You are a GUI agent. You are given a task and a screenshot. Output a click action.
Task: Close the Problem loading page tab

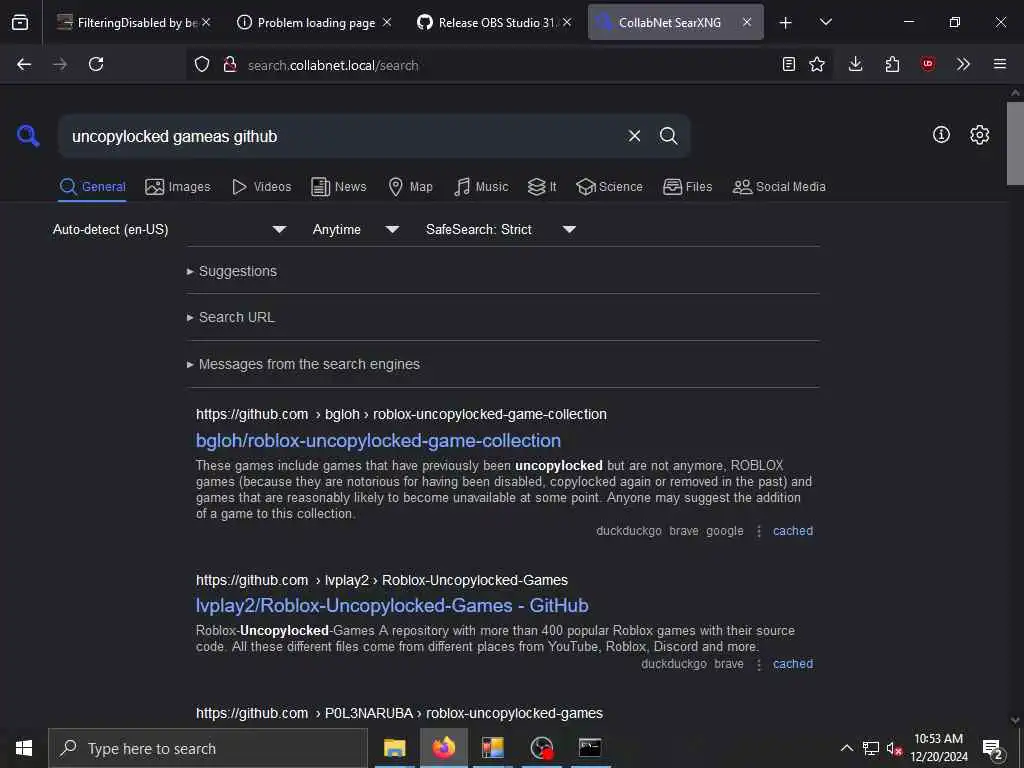387,22
